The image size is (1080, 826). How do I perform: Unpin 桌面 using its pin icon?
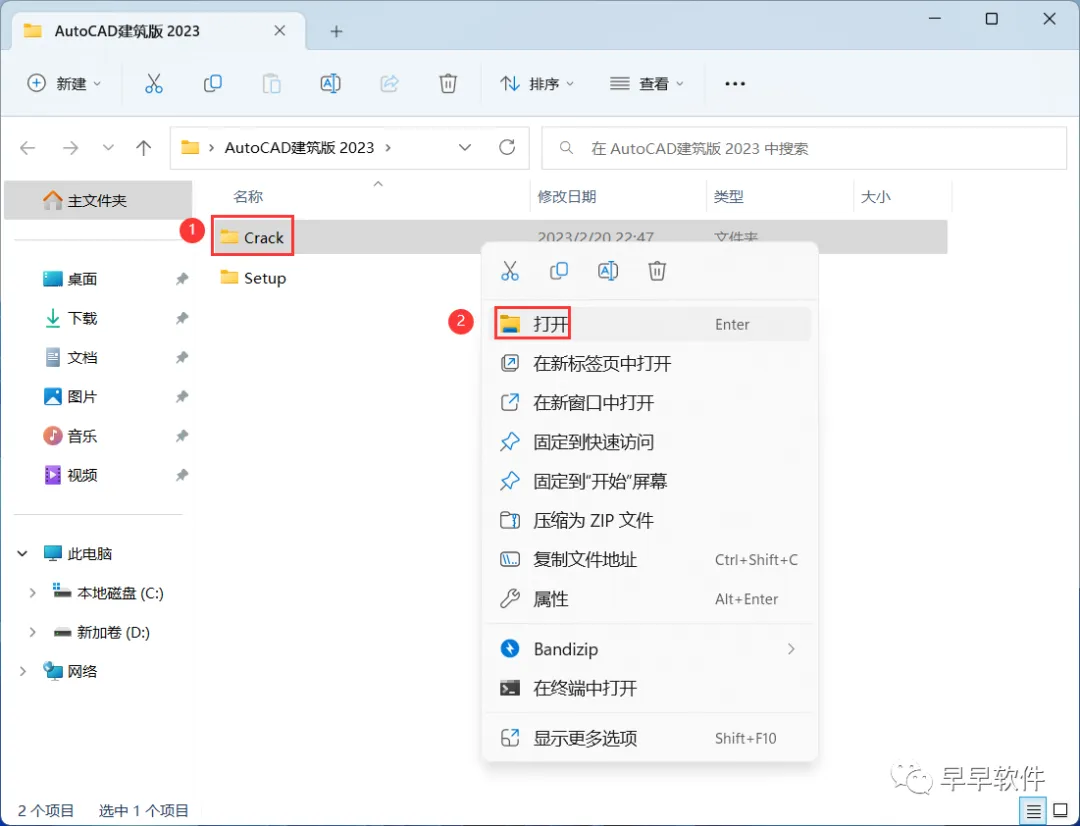coord(182,279)
